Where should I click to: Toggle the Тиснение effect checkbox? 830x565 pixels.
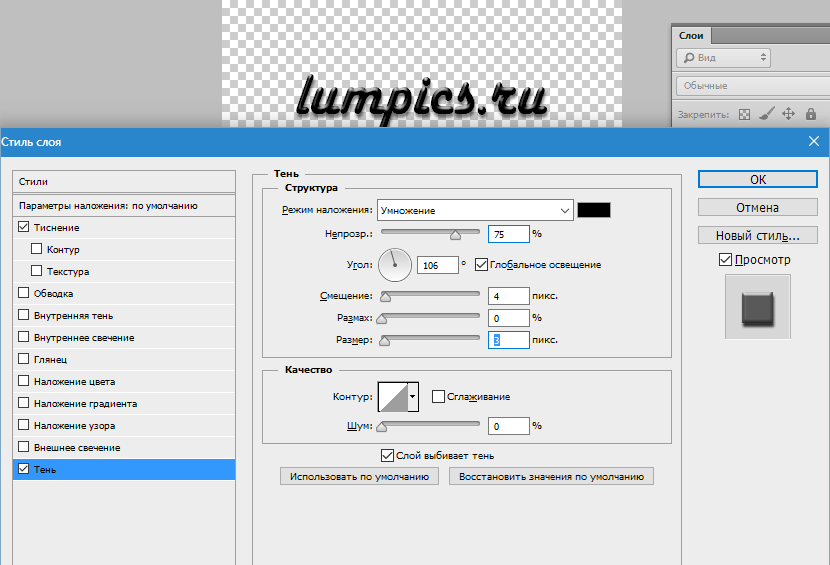click(23, 227)
